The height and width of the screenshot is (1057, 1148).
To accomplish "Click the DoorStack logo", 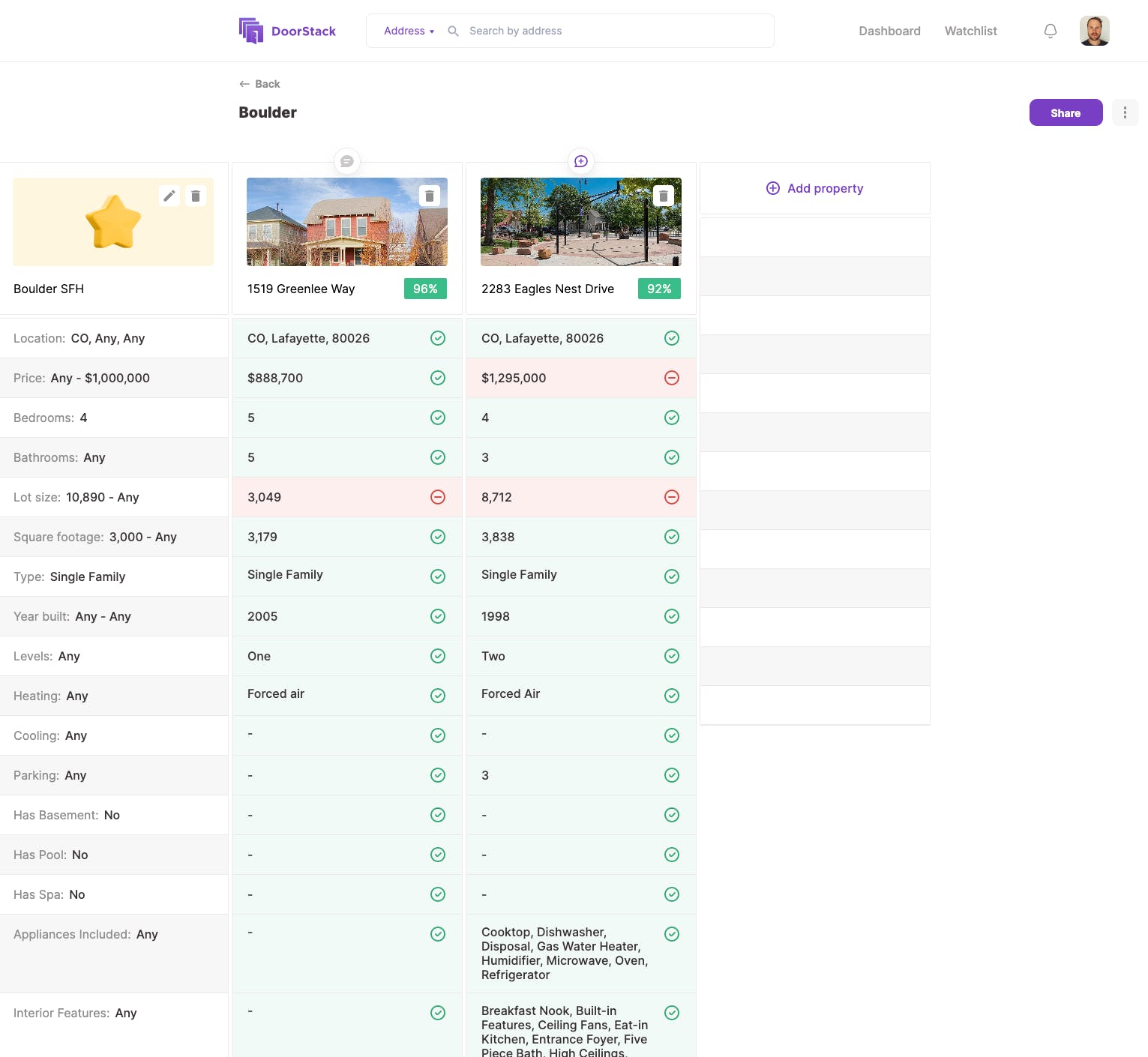I will coord(287,31).
